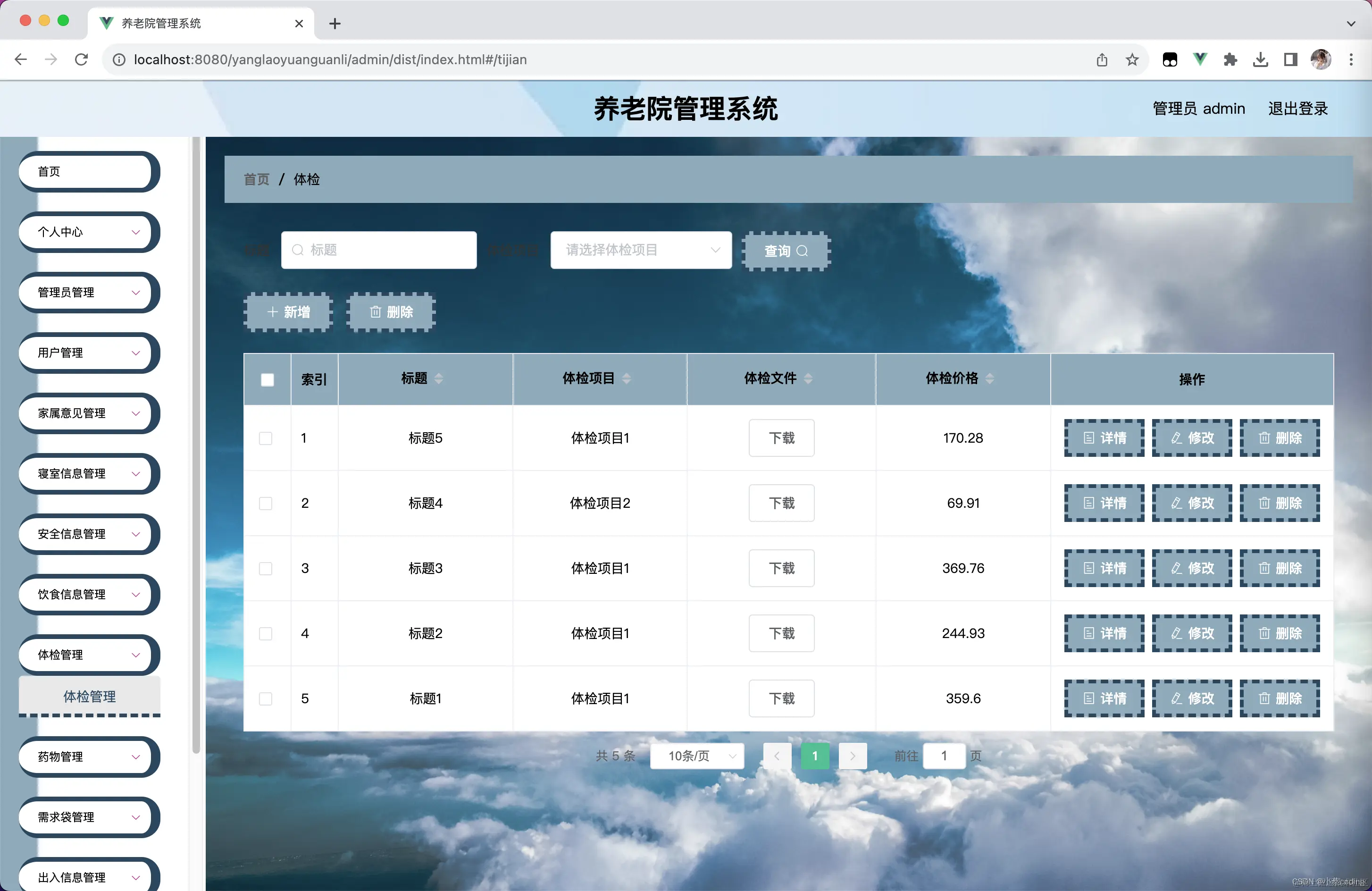Download file for 体检项目2 row

(782, 503)
